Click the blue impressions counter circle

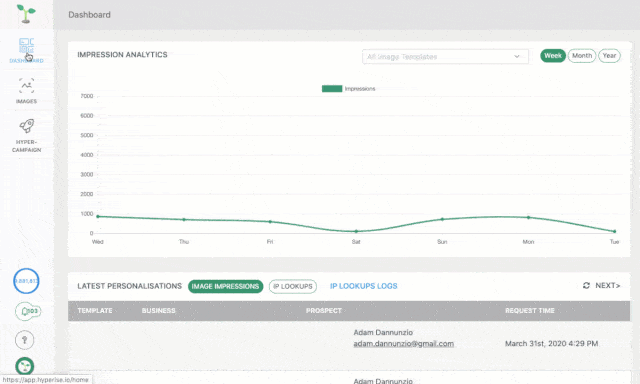tap(26, 281)
